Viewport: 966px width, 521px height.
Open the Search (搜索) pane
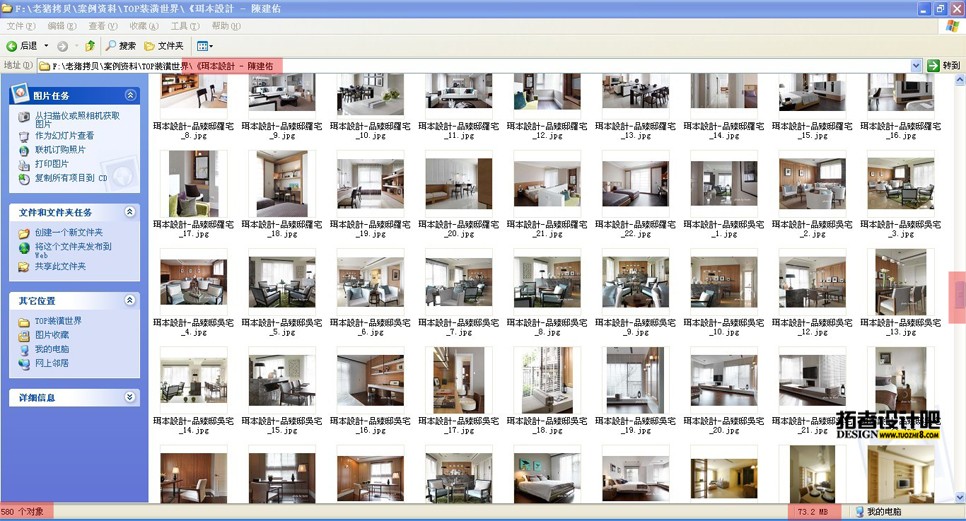pos(121,46)
